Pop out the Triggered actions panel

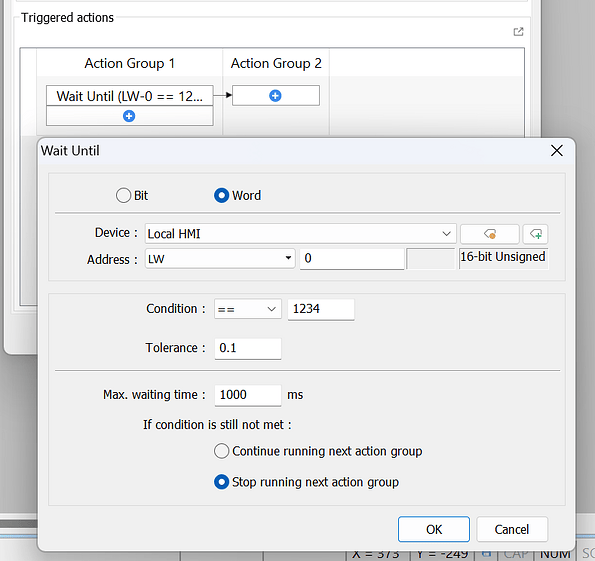(x=518, y=32)
